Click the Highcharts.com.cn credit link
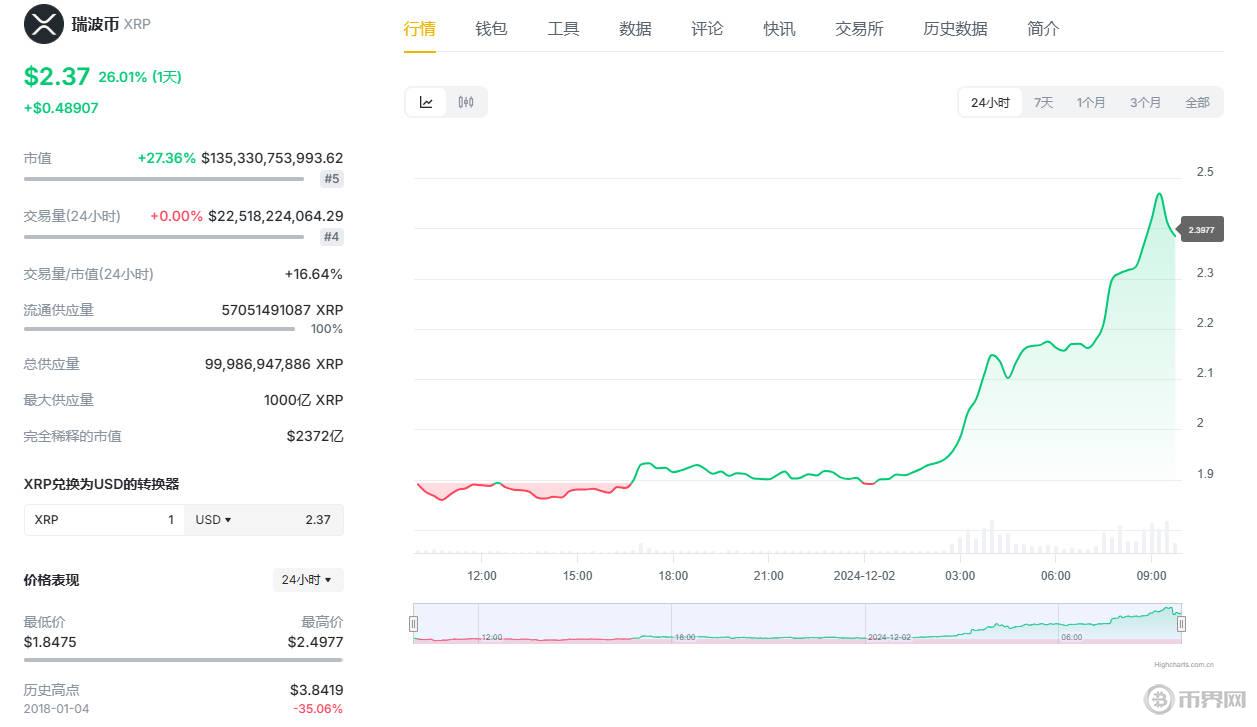 tap(1184, 664)
